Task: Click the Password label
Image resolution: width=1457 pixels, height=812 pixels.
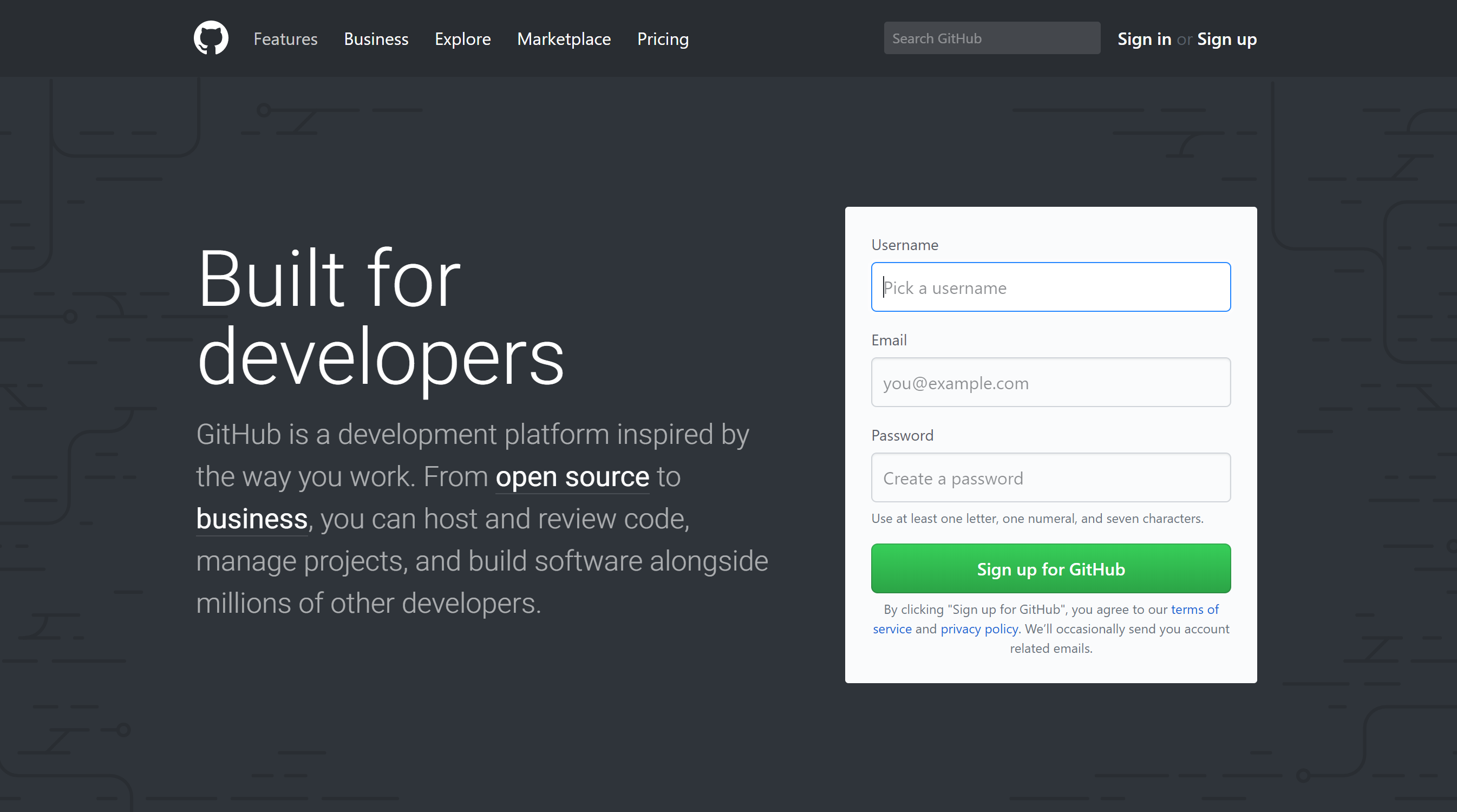Action: click(902, 435)
